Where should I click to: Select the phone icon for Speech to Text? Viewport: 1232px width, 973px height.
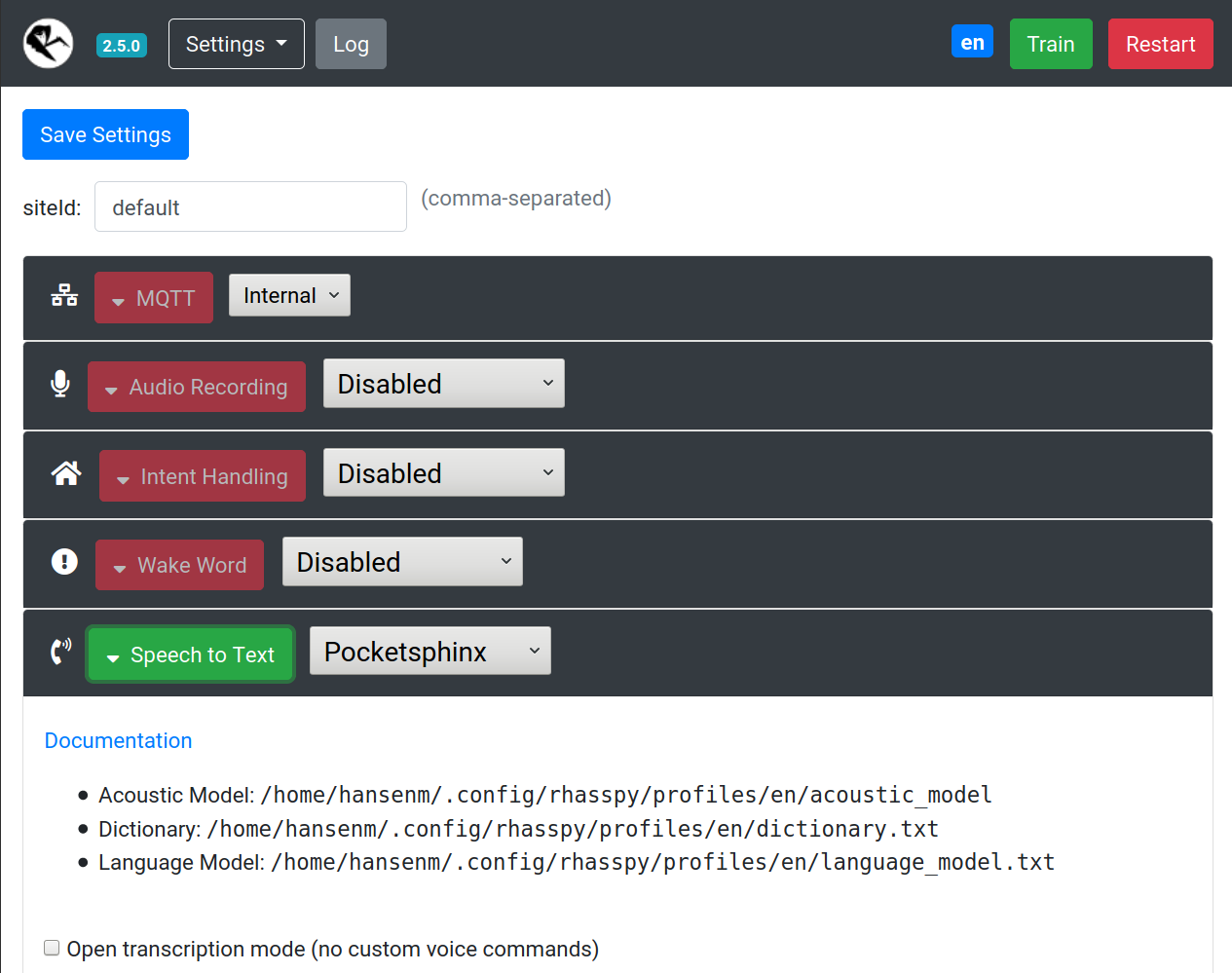pos(60,652)
